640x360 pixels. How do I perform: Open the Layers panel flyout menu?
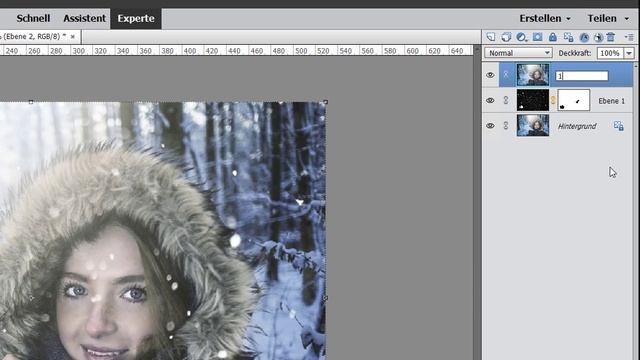coord(629,37)
